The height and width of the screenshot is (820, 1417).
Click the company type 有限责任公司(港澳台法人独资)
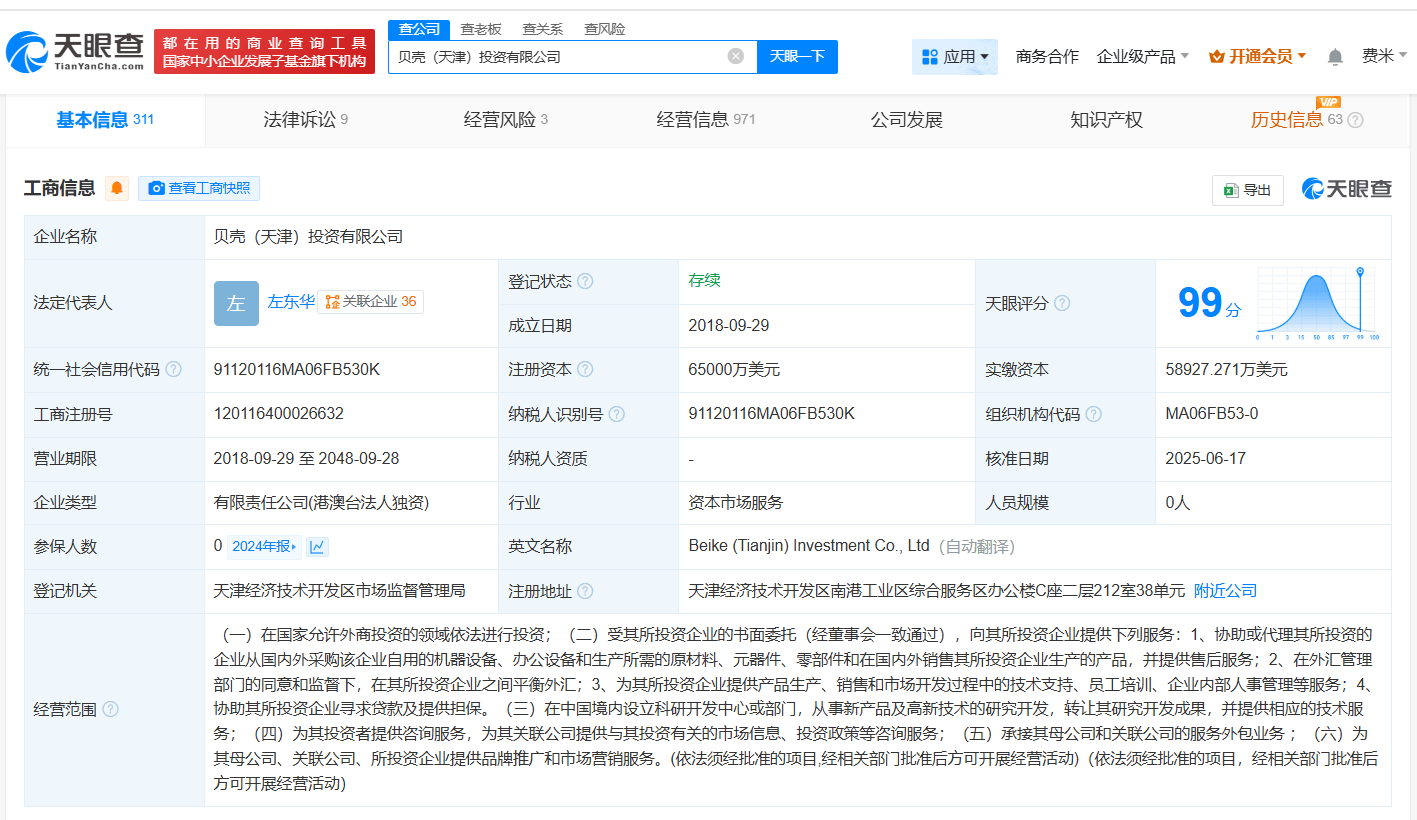pyautogui.click(x=321, y=503)
